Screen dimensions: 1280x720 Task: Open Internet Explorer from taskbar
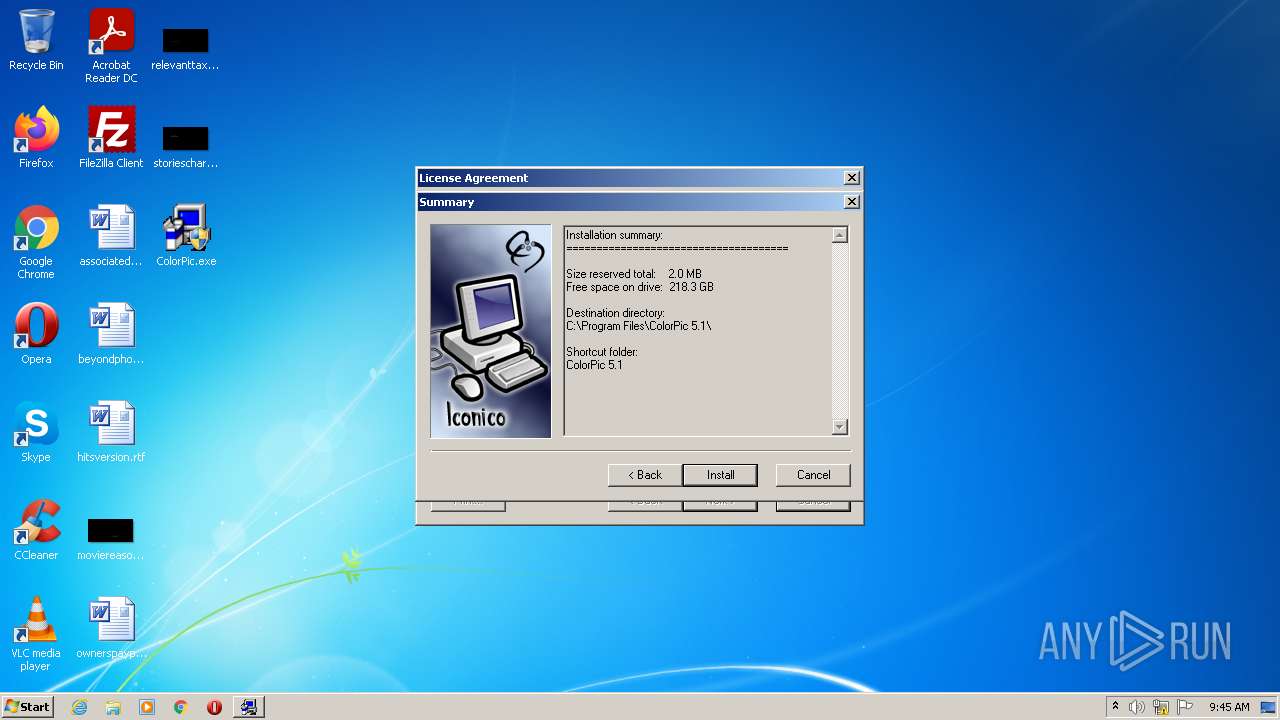[x=79, y=707]
